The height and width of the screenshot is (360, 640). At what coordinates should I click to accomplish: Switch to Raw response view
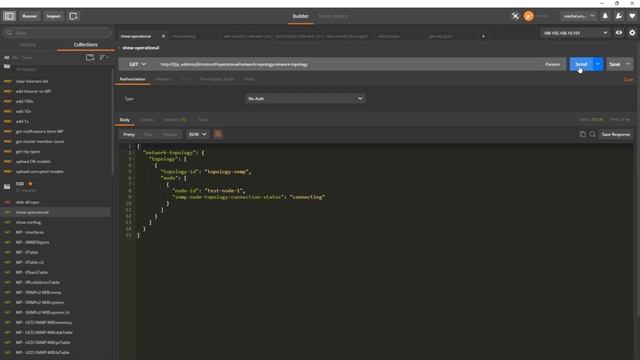148,134
